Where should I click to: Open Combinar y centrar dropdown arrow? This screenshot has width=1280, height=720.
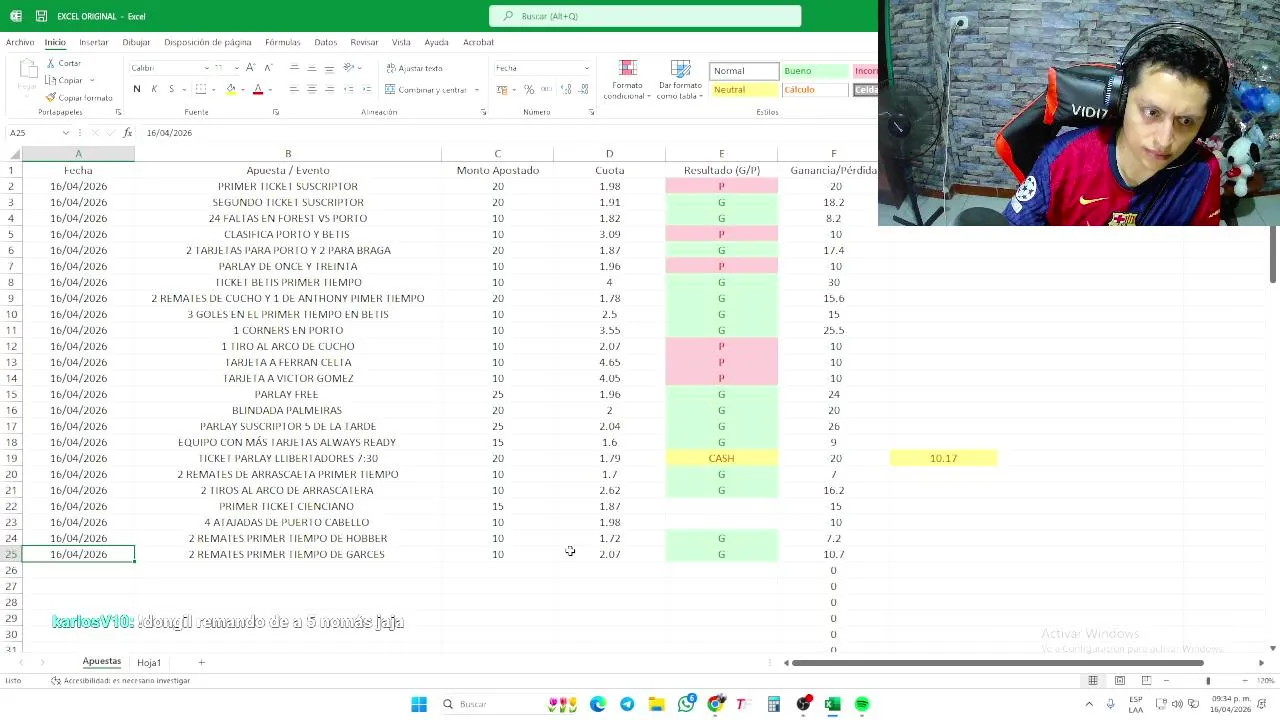[x=477, y=89]
